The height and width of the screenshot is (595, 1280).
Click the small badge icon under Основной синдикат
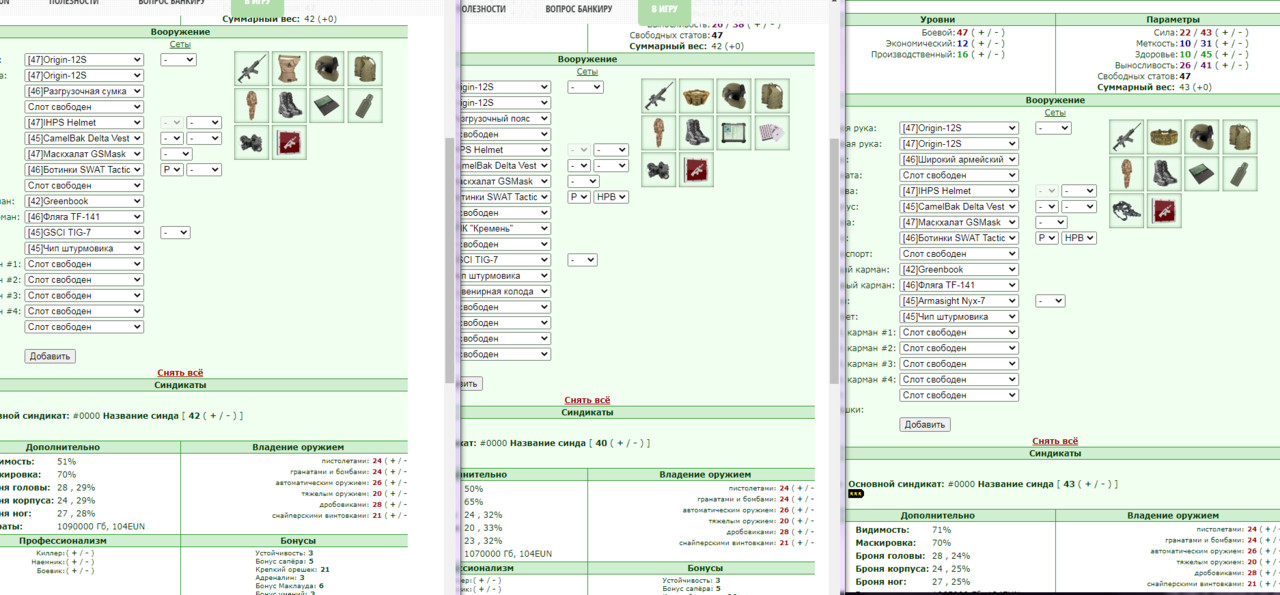(x=855, y=494)
